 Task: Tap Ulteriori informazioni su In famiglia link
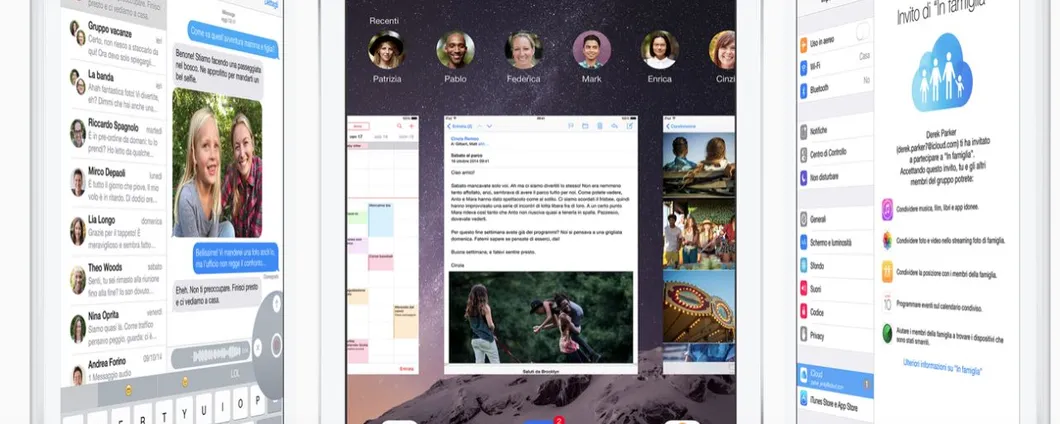click(942, 366)
